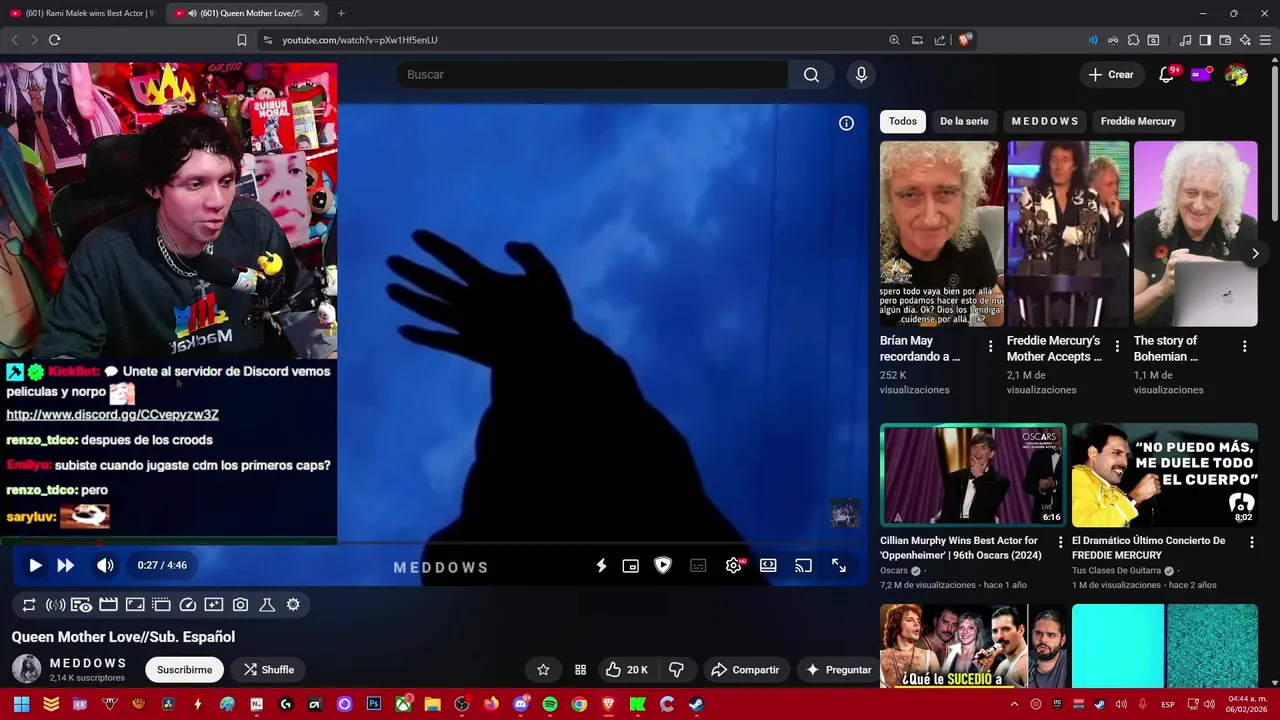Take a video screenshot with camera icon

[x=240, y=604]
